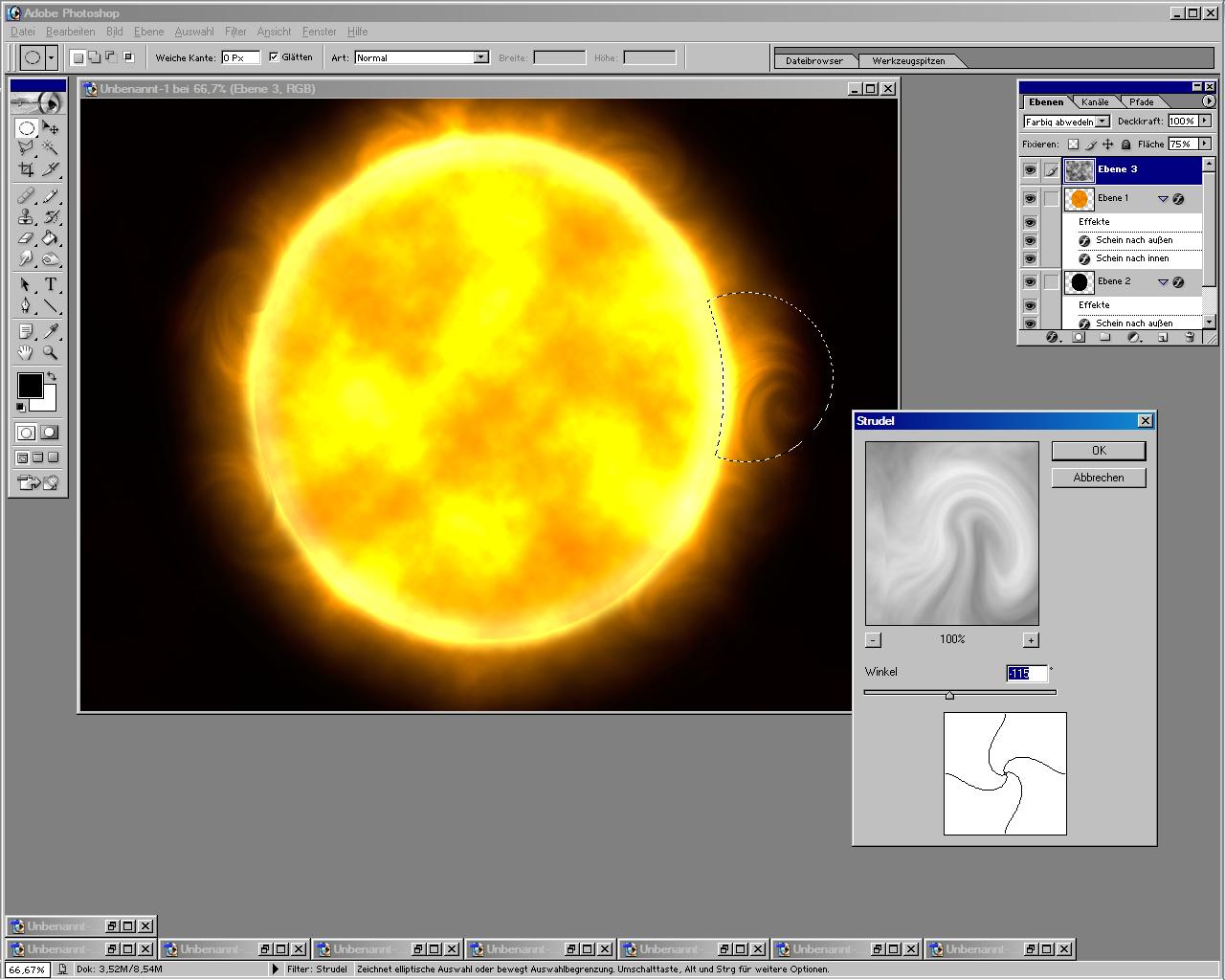Hide the Ebene 1 layer
This screenshot has height=980, width=1225.
pyautogui.click(x=1030, y=199)
